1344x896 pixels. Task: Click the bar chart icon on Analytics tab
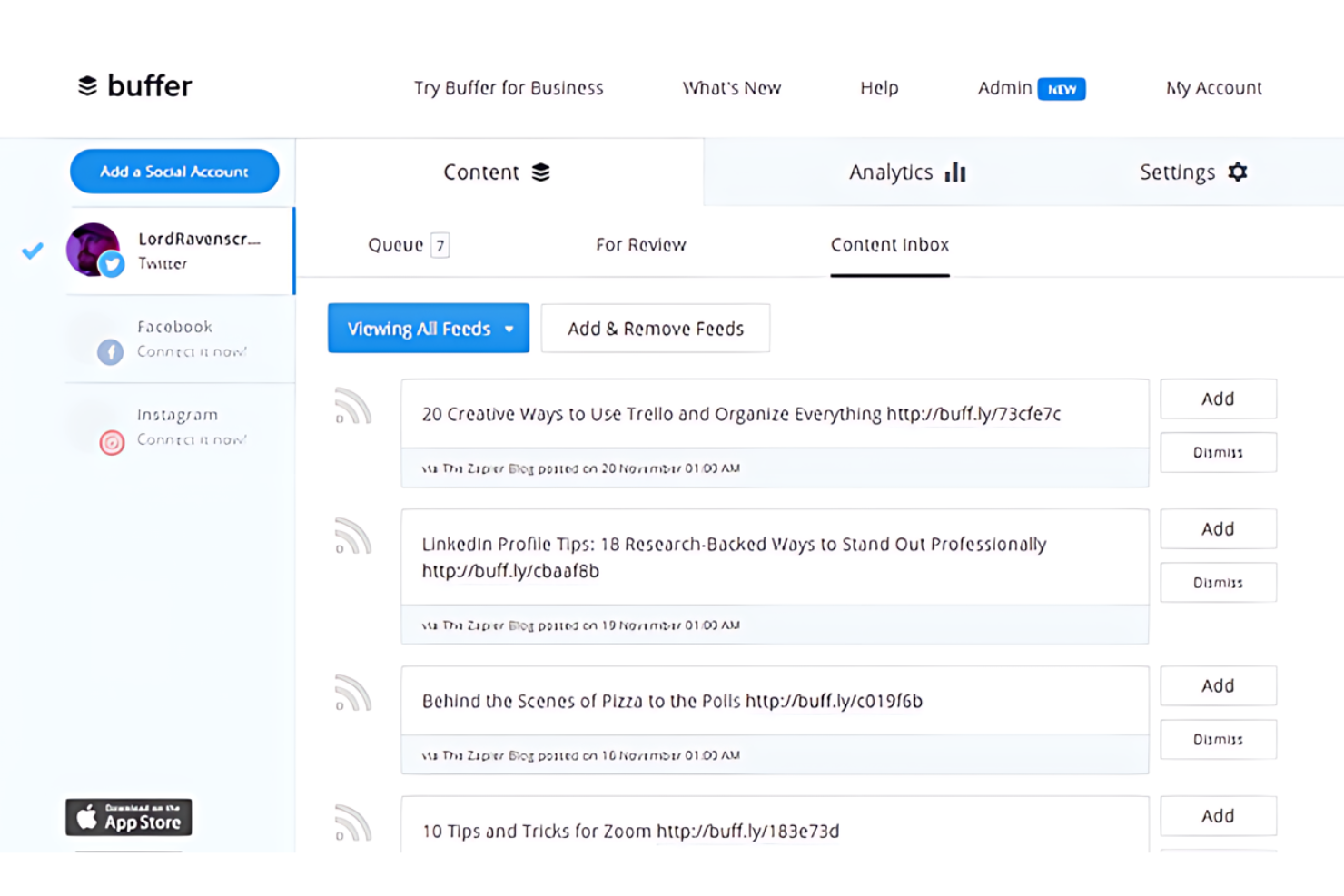[x=955, y=172]
